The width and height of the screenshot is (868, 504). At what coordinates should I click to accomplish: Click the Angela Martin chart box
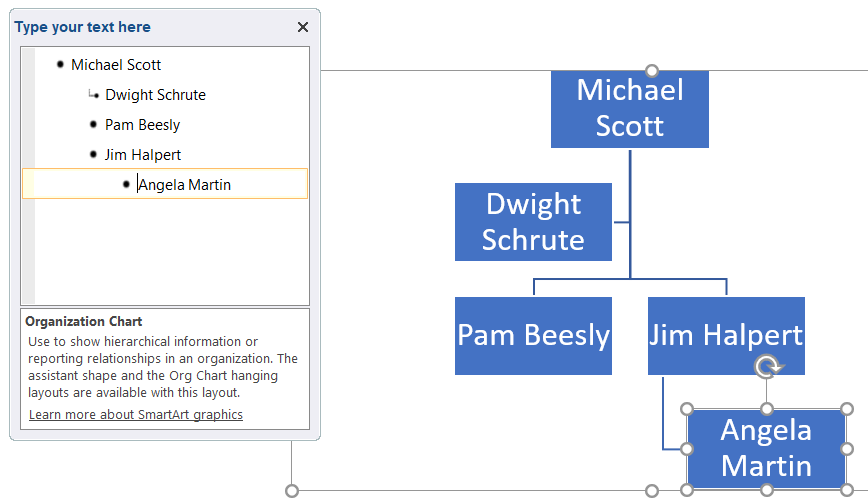767,449
